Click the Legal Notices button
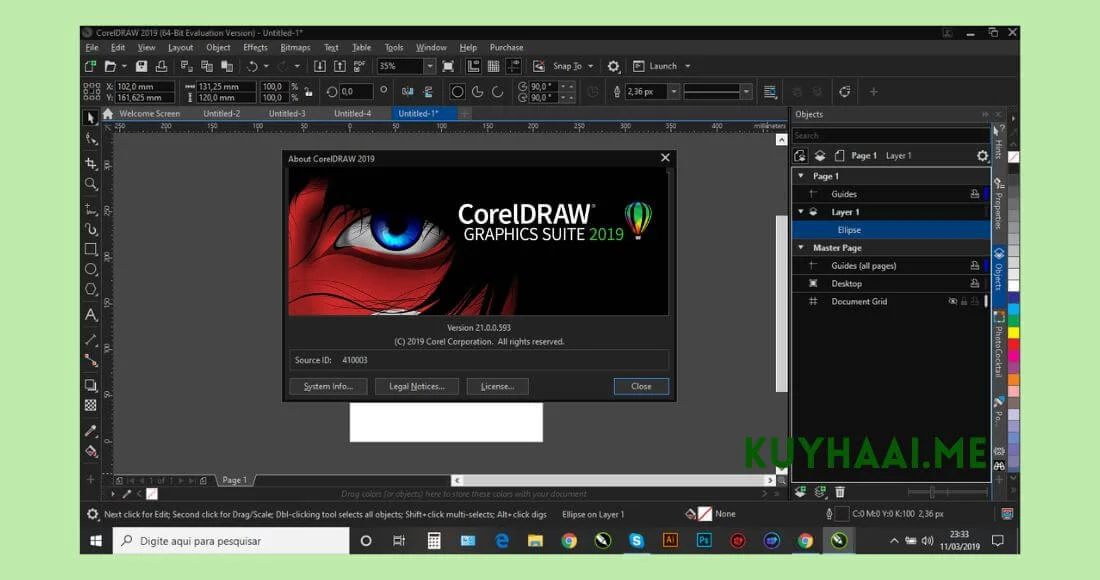Viewport: 1100px width, 580px height. pyautogui.click(x=417, y=386)
